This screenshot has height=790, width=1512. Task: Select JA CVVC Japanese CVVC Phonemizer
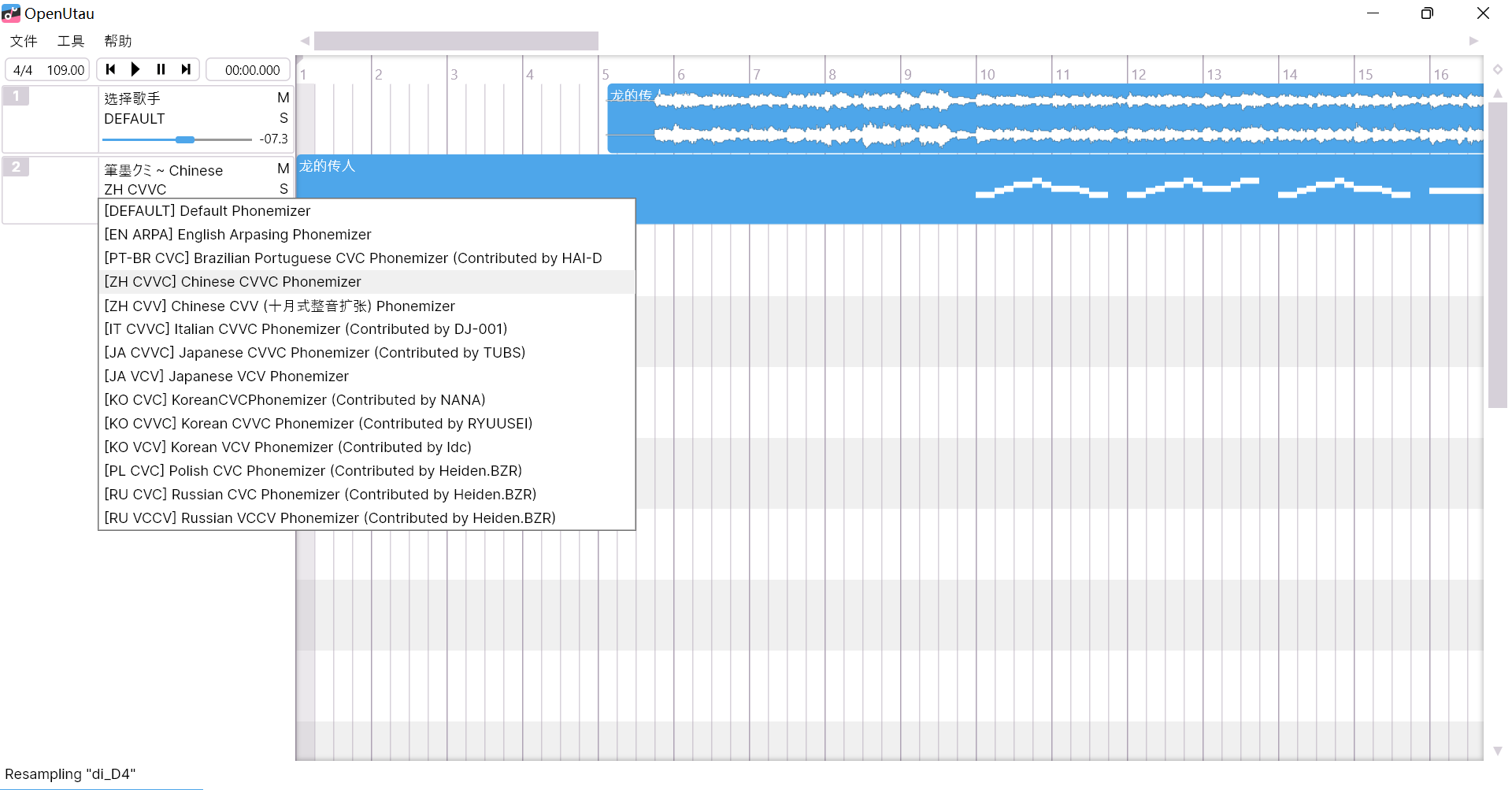point(367,353)
